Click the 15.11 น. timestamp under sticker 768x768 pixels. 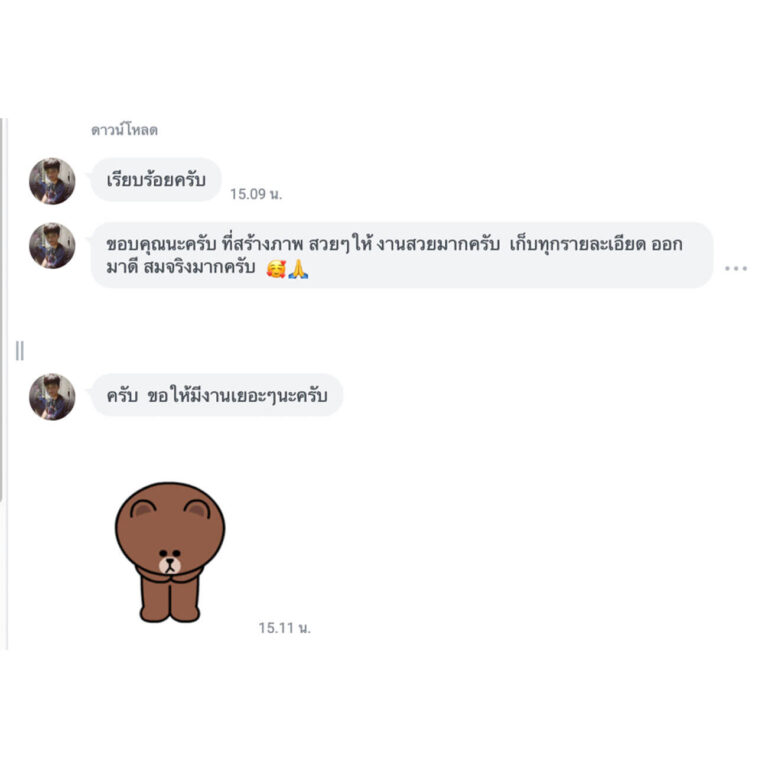pyautogui.click(x=285, y=628)
